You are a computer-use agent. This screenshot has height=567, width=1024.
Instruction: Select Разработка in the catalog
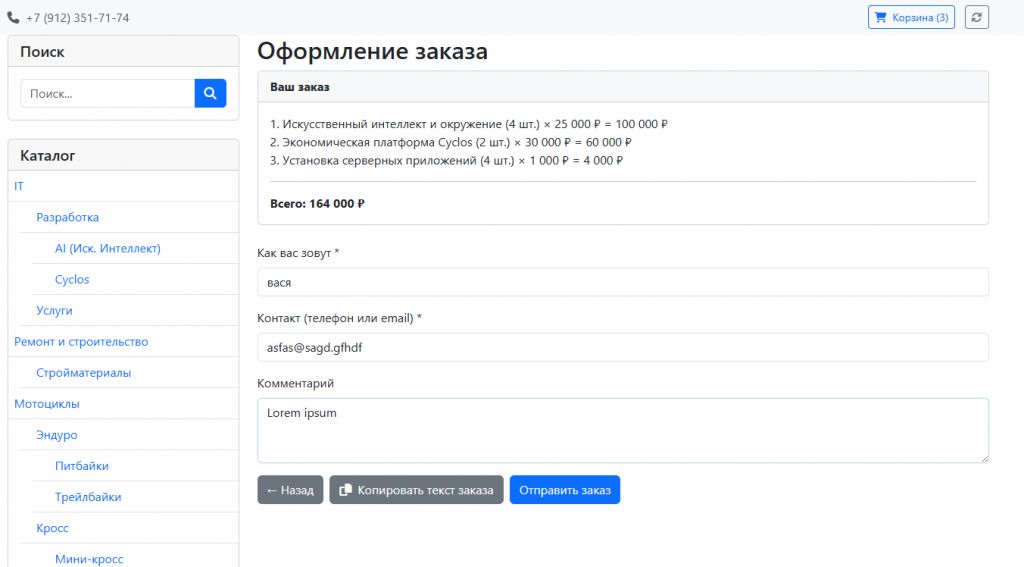pos(67,217)
